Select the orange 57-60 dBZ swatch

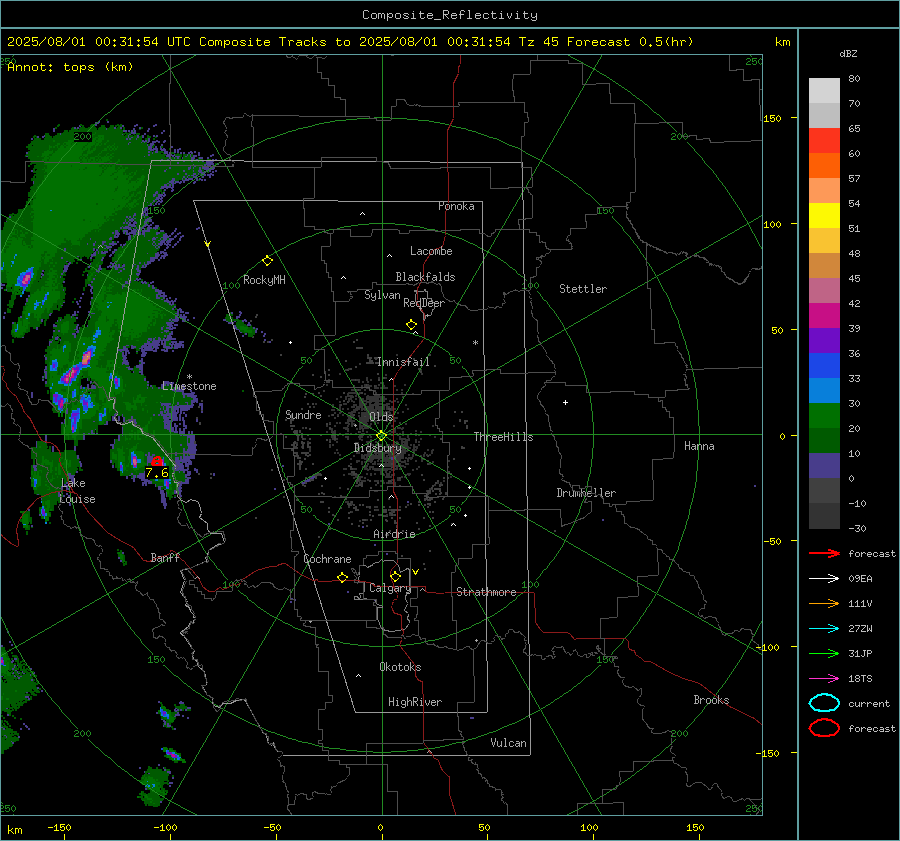coord(824,166)
